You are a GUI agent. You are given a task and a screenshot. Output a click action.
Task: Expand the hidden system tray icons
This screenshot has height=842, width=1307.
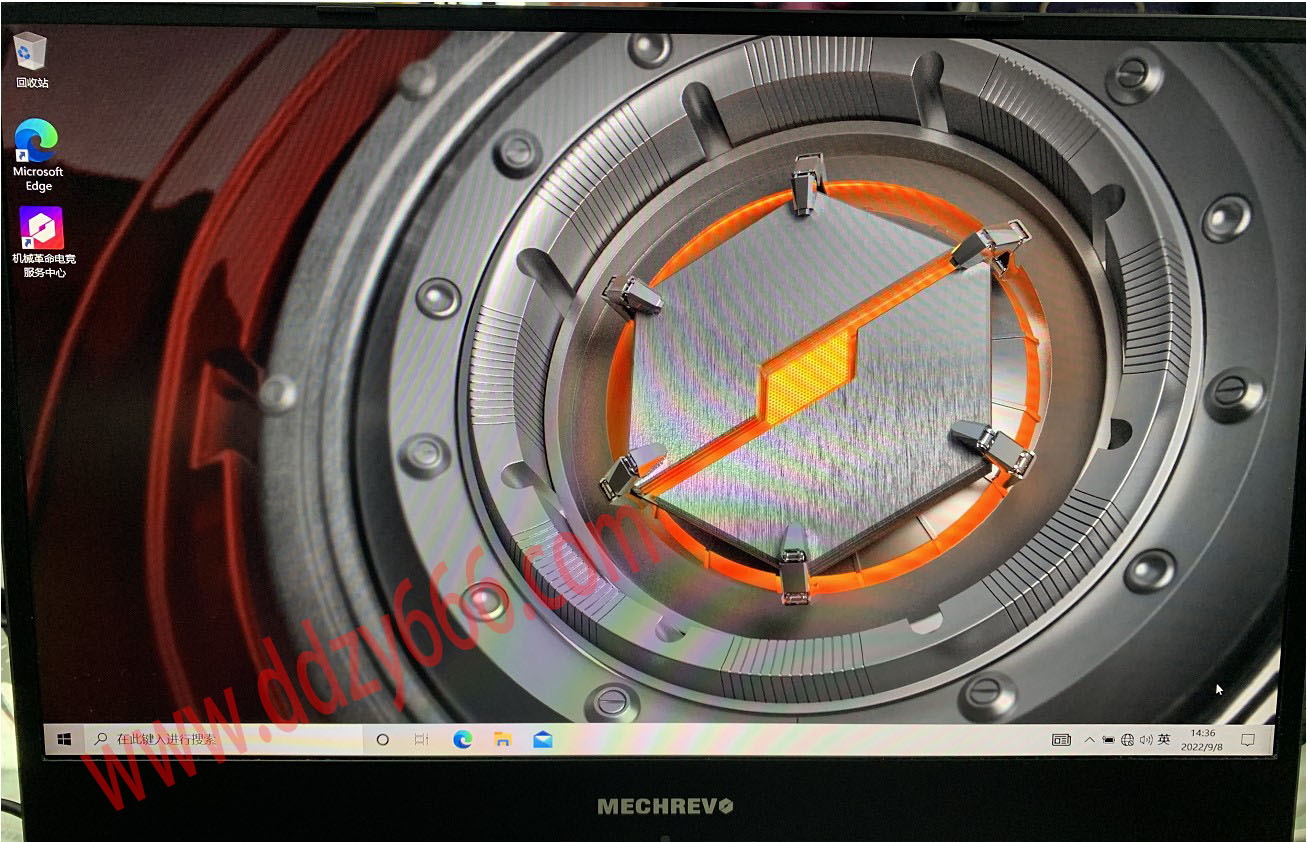coord(1089,740)
